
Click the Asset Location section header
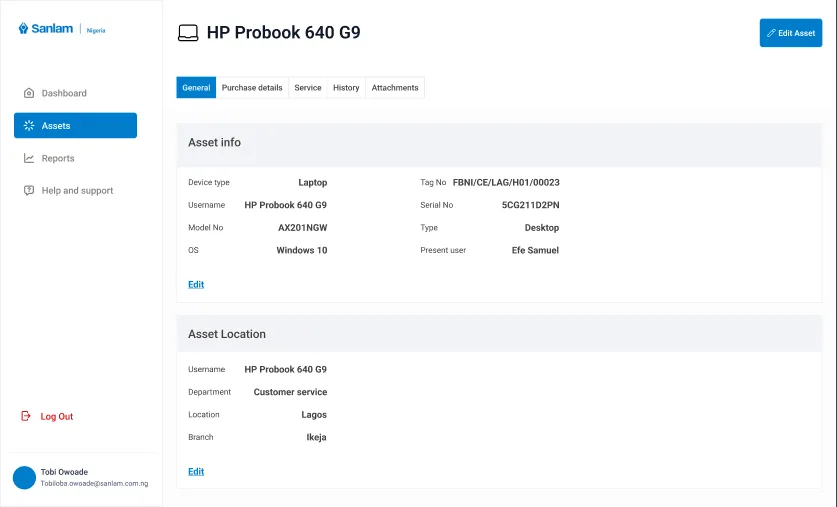[x=499, y=334]
